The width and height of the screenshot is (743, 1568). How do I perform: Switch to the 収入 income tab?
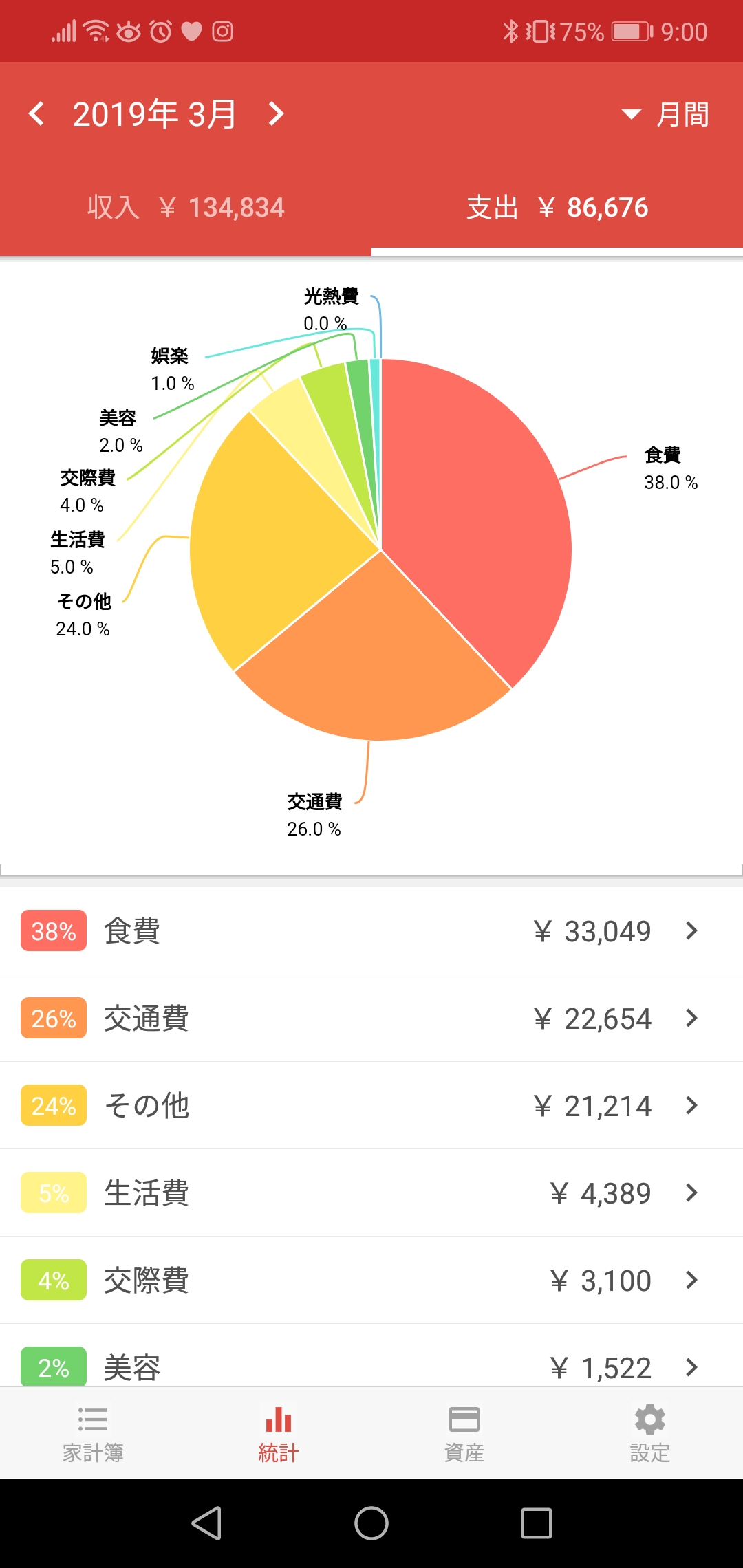click(186, 208)
